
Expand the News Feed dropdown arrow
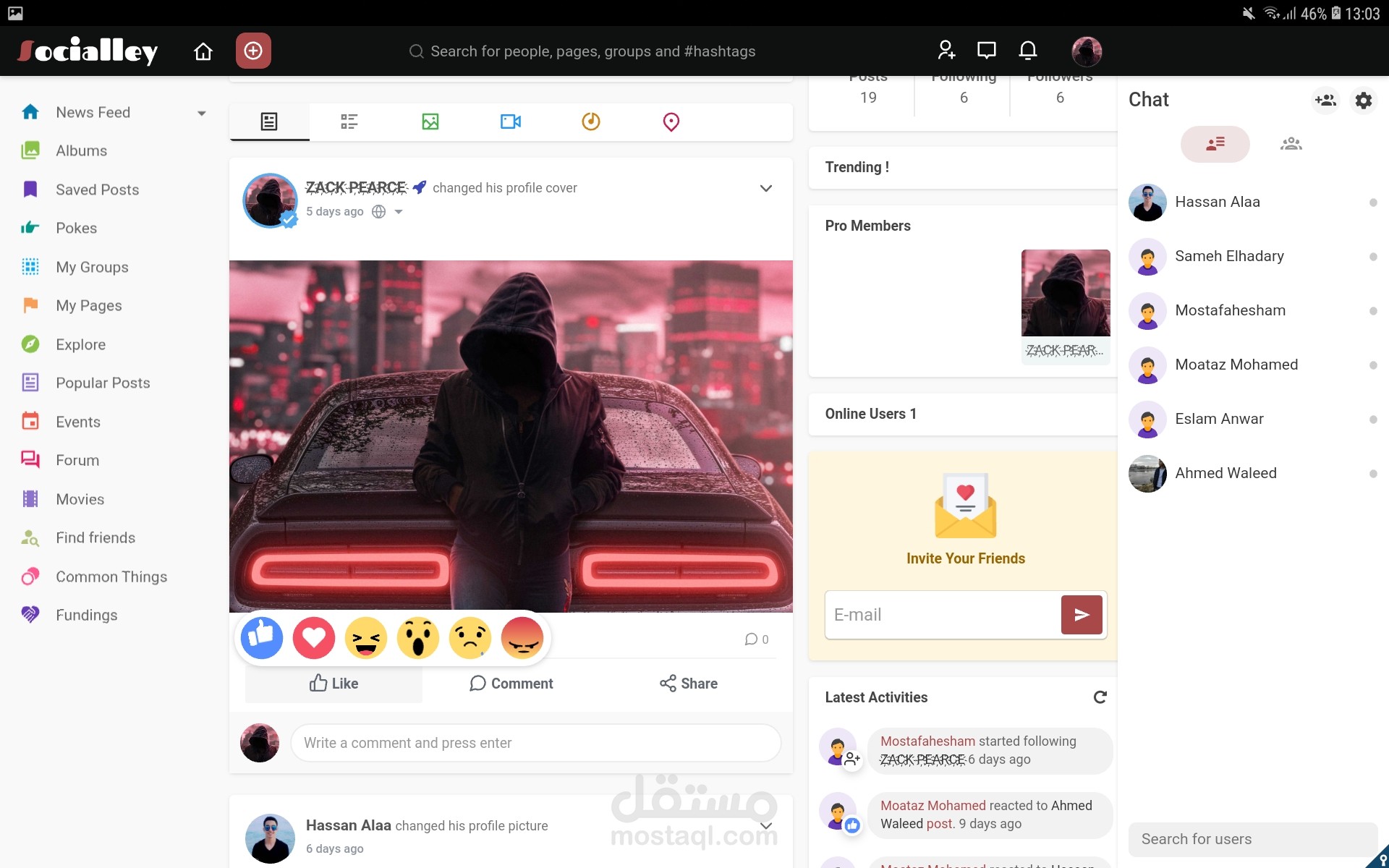click(x=202, y=113)
